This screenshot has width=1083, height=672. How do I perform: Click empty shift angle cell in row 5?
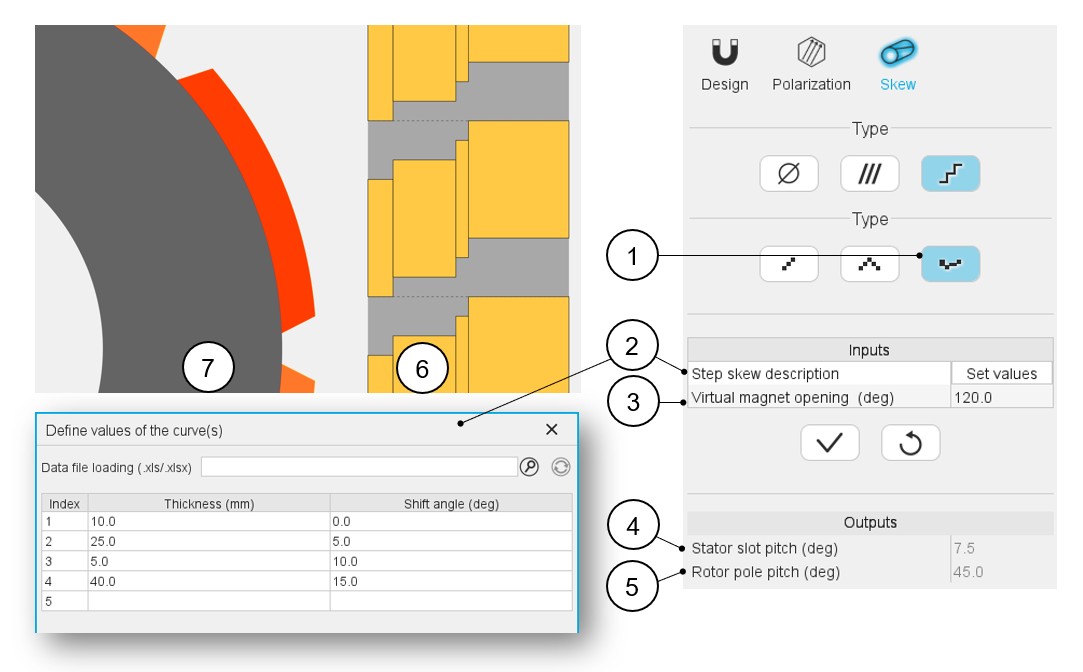451,602
